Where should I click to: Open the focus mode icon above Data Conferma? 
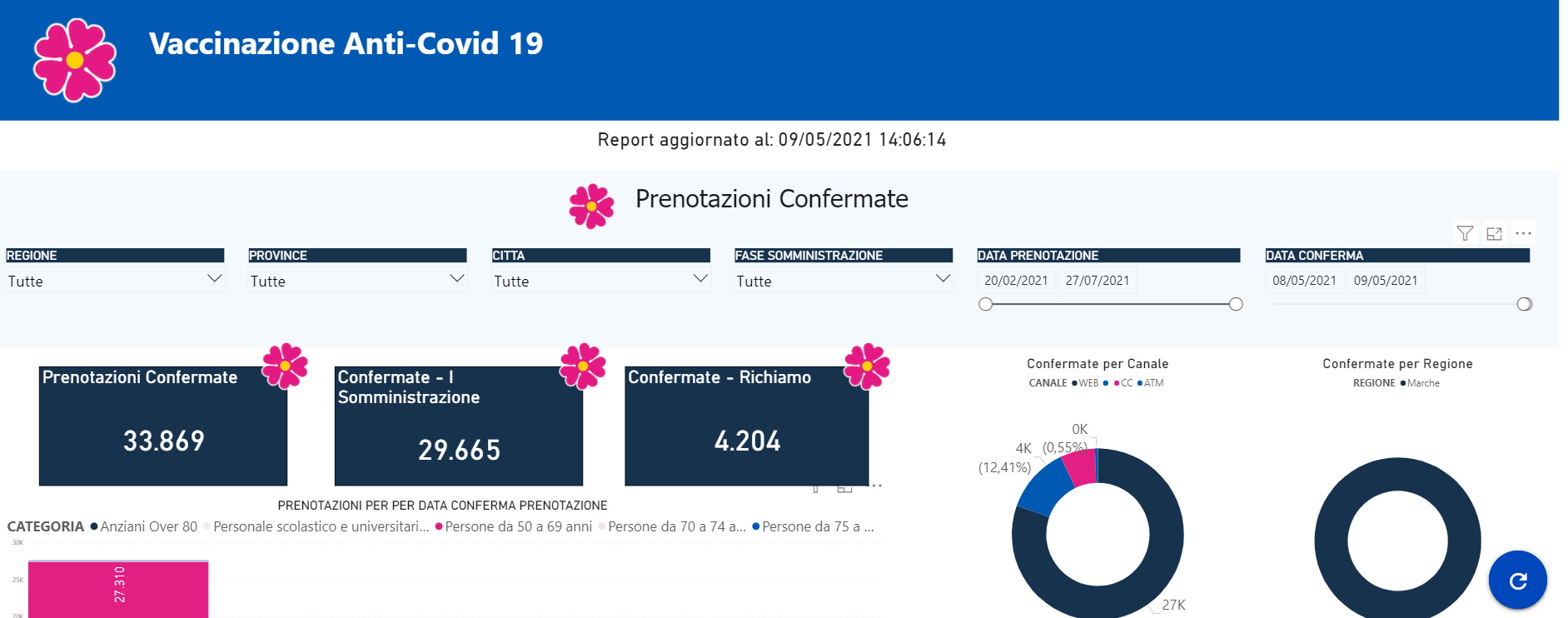click(1494, 233)
